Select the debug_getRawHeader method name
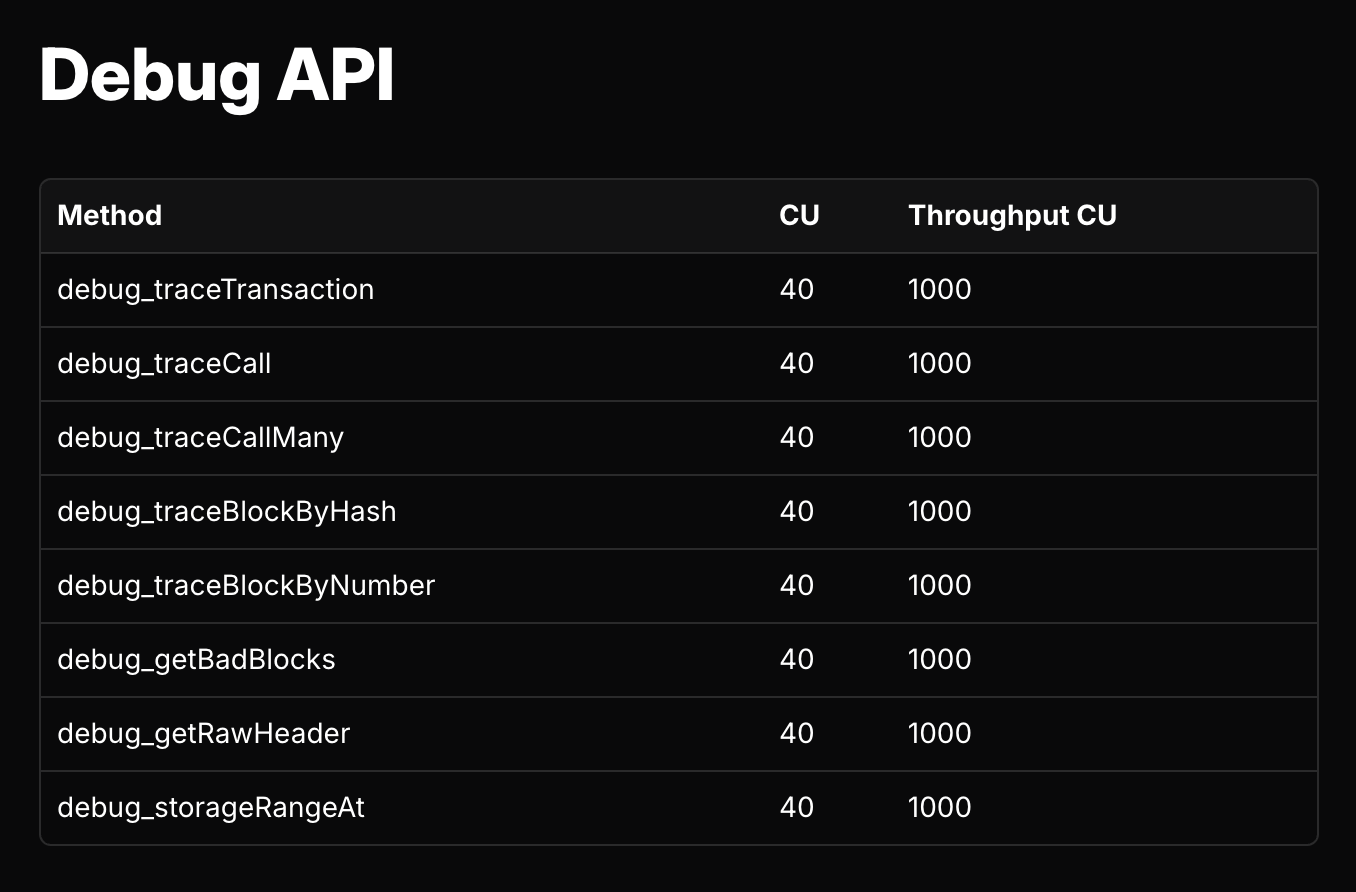 click(204, 734)
